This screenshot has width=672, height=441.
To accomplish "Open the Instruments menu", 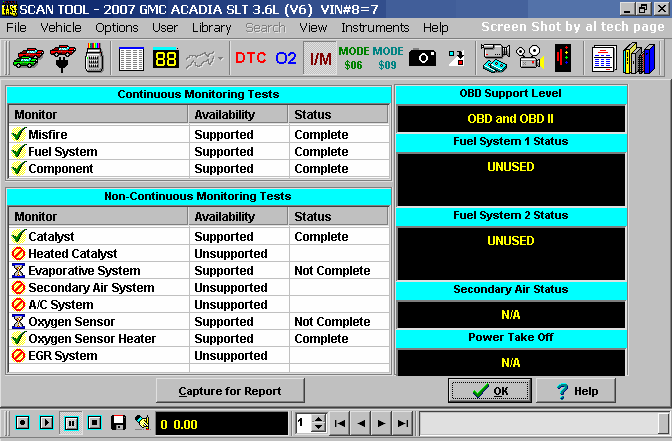I will (x=375, y=27).
